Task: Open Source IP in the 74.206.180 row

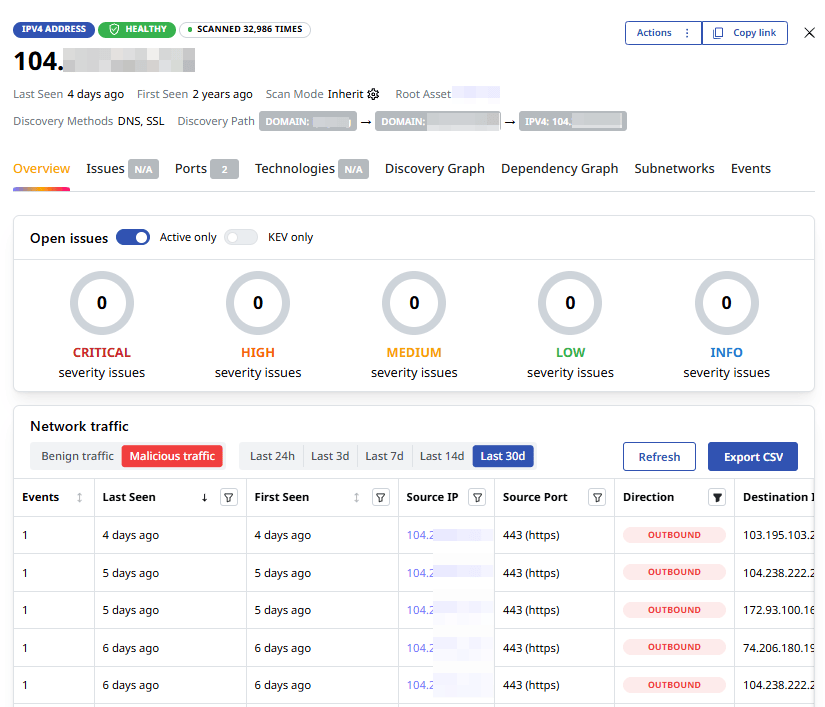Action: click(450, 648)
